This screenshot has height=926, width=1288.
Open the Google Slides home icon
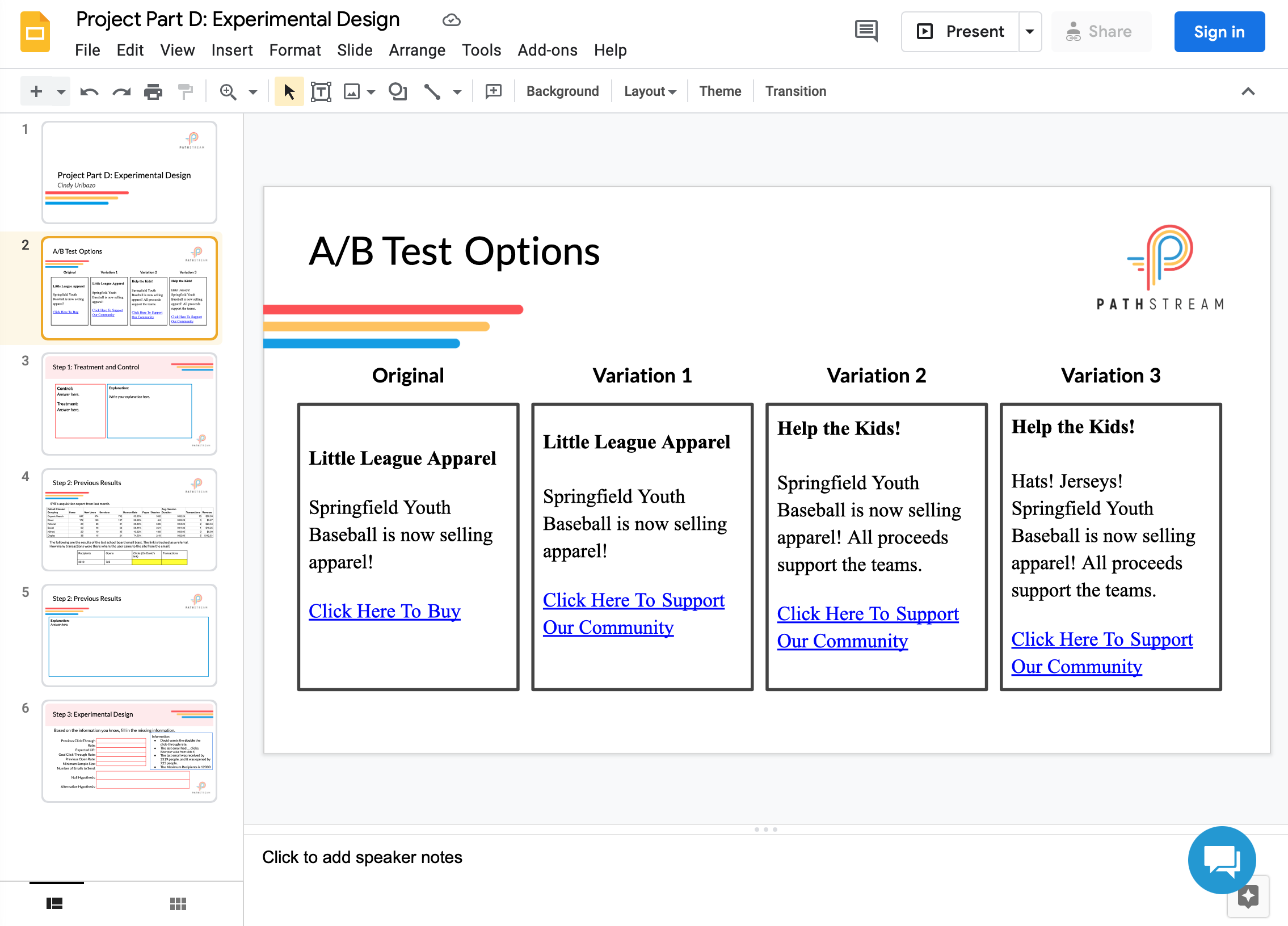point(35,32)
